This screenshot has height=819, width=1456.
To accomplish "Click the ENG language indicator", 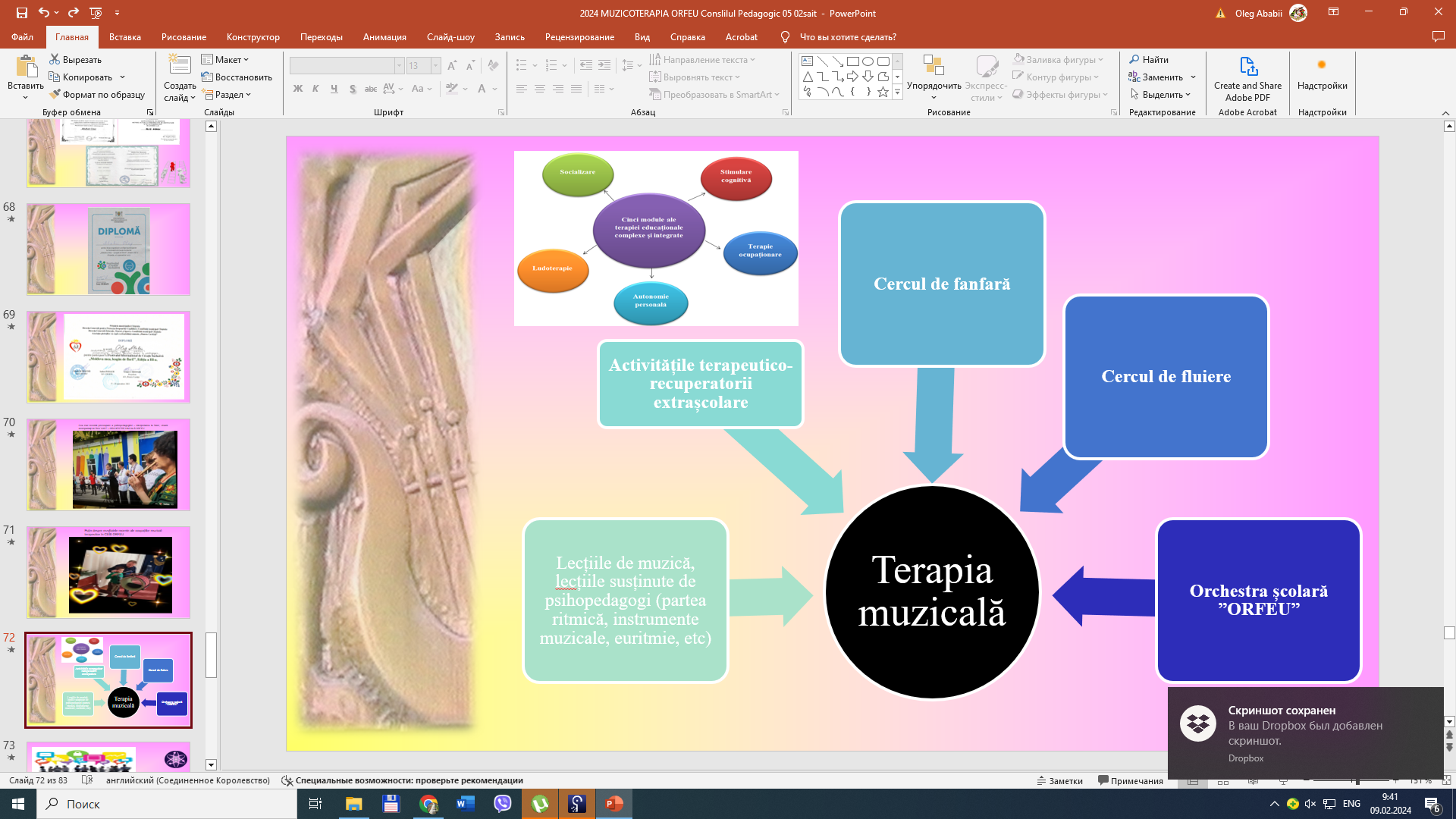I will coord(1351,804).
